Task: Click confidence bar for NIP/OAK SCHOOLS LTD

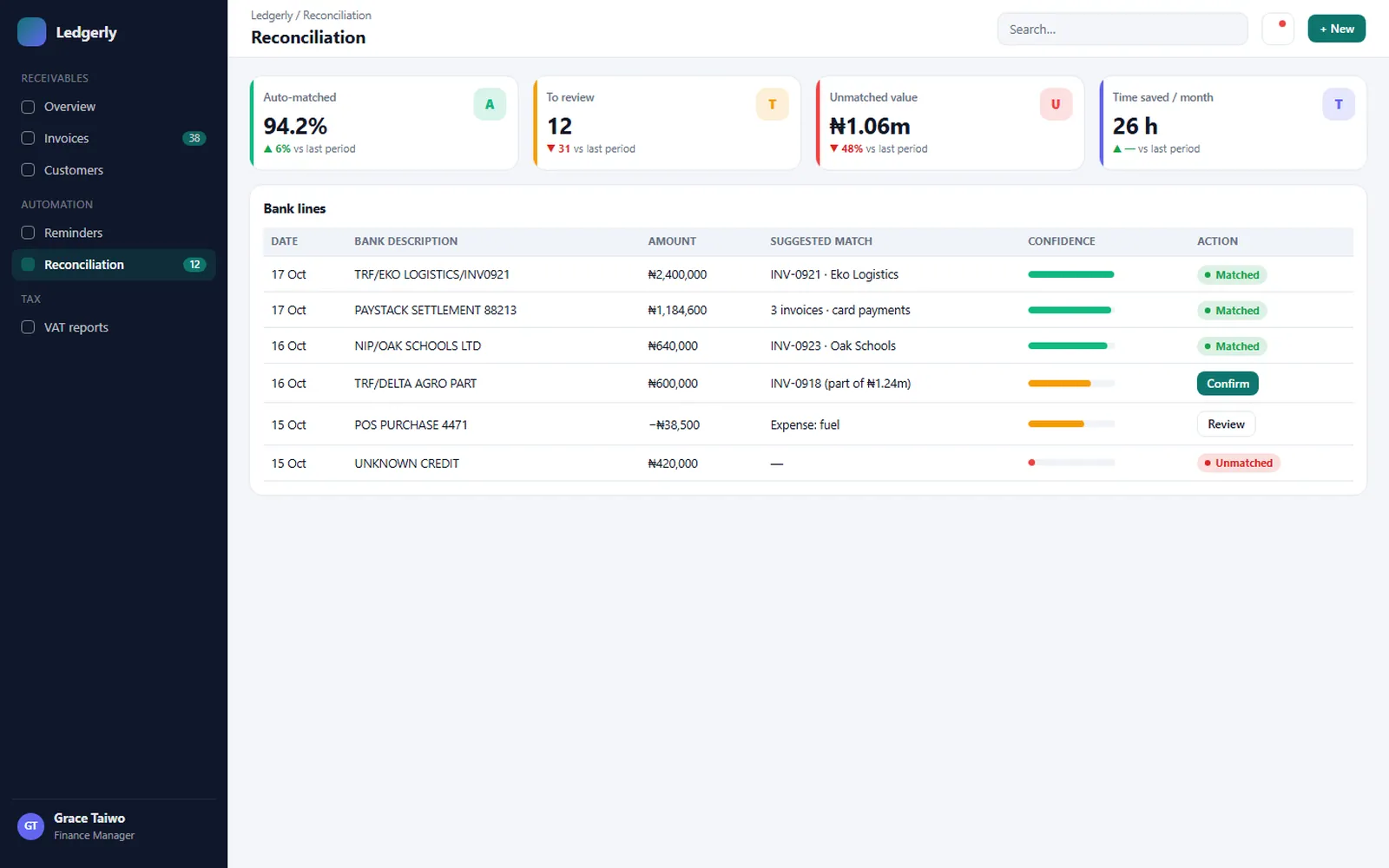Action: coord(1071,345)
